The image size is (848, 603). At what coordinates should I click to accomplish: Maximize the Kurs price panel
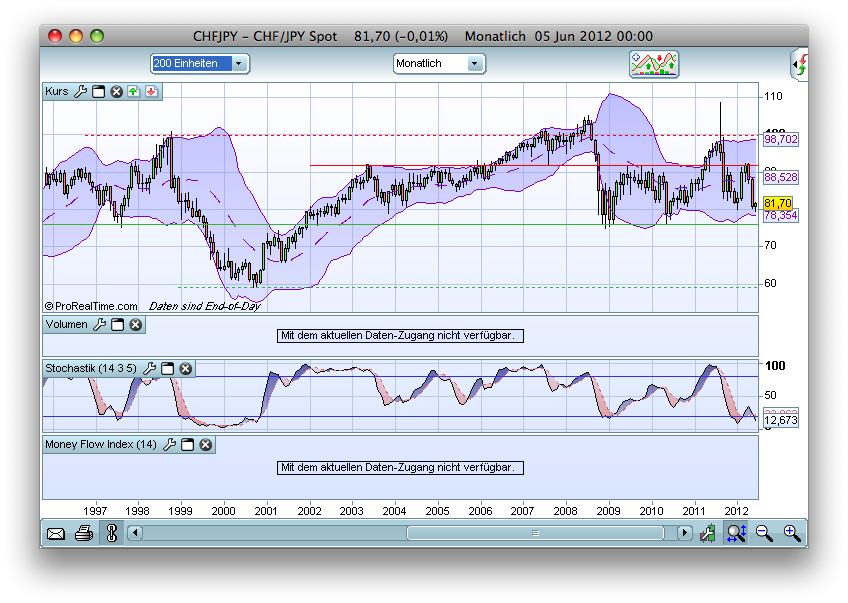[x=98, y=91]
